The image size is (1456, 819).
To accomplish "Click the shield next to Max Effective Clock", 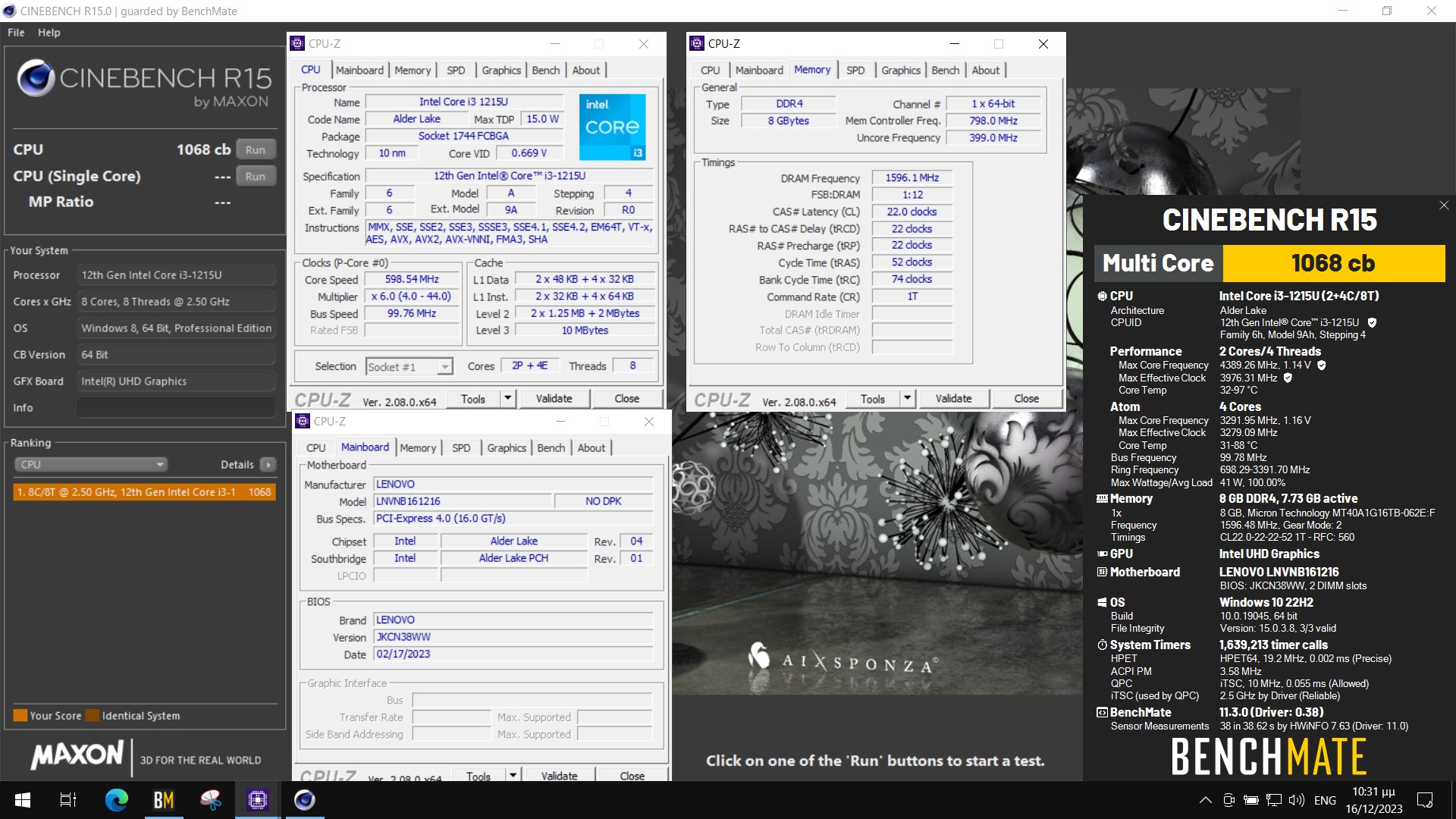I will (x=1288, y=378).
